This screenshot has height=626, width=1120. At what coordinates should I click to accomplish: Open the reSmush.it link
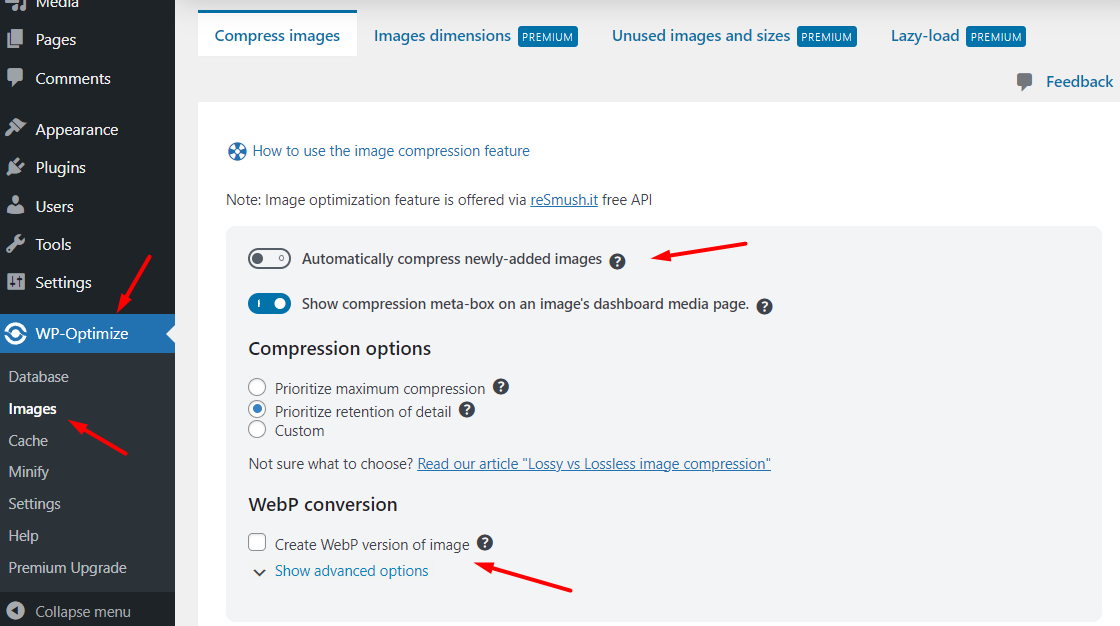click(x=564, y=200)
